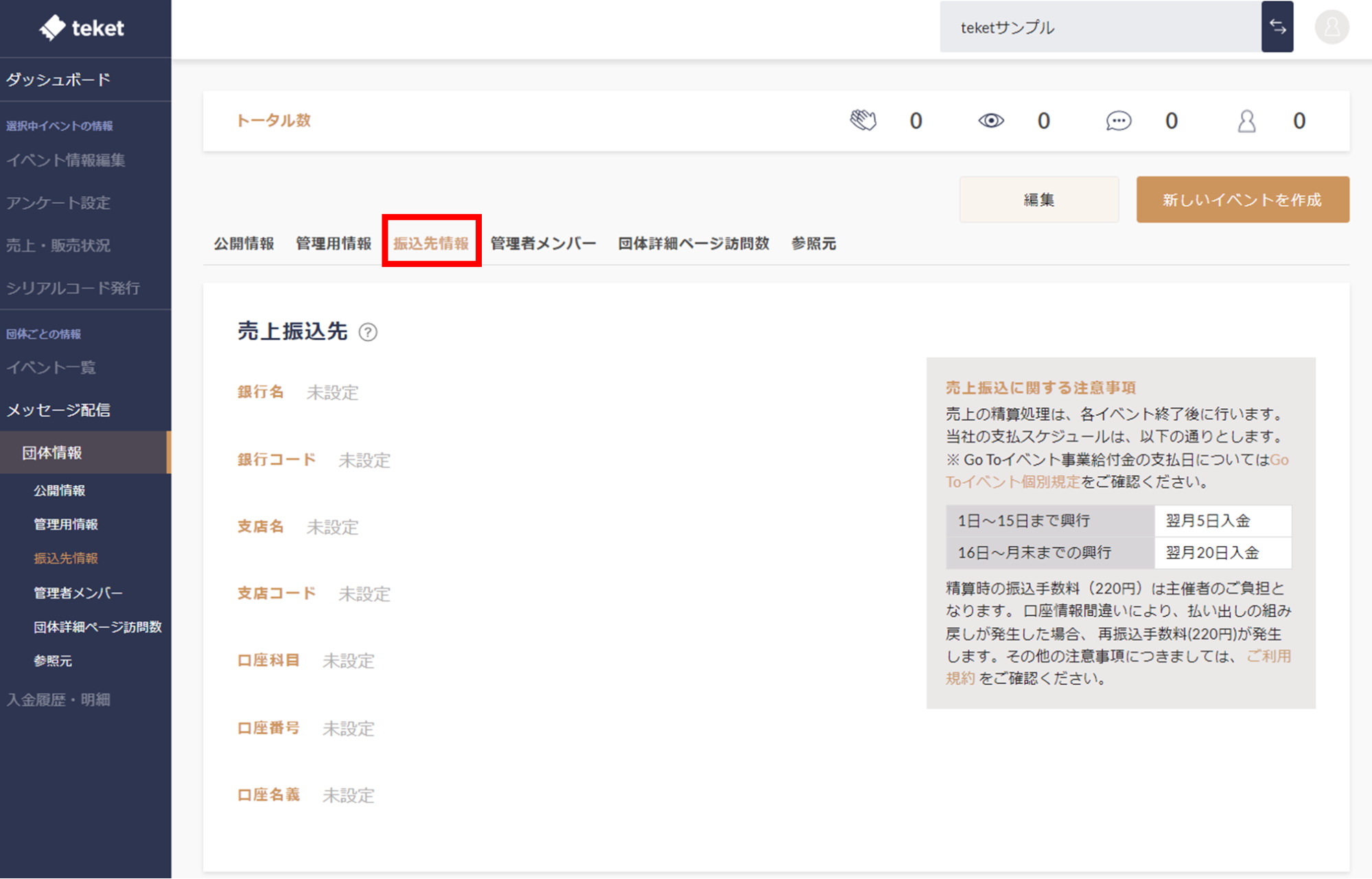Open シリアルコード発行 in sidebar

[x=73, y=288]
